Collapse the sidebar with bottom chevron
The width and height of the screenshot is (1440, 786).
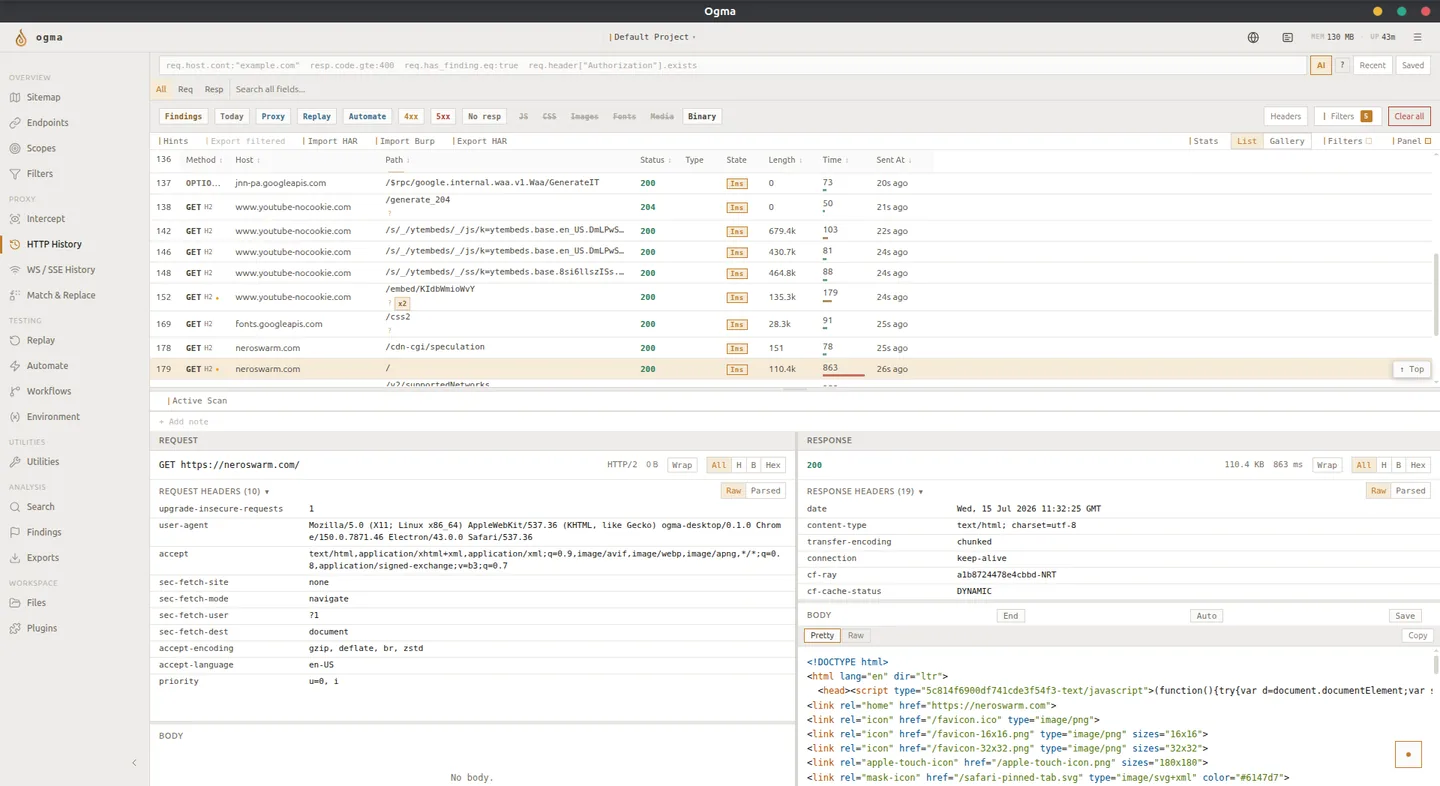click(x=134, y=763)
